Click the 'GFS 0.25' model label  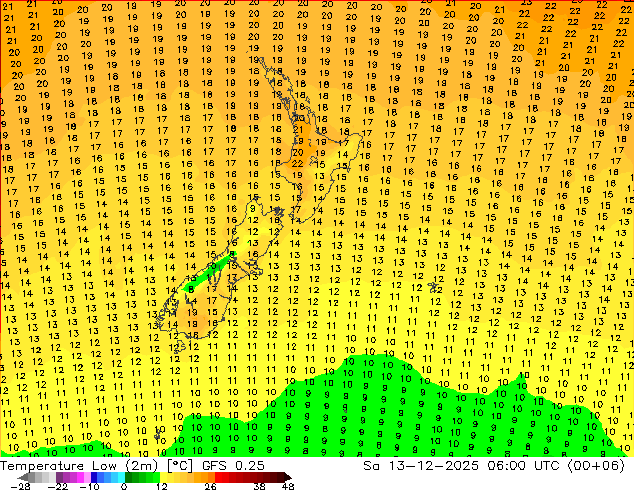[x=233, y=466]
